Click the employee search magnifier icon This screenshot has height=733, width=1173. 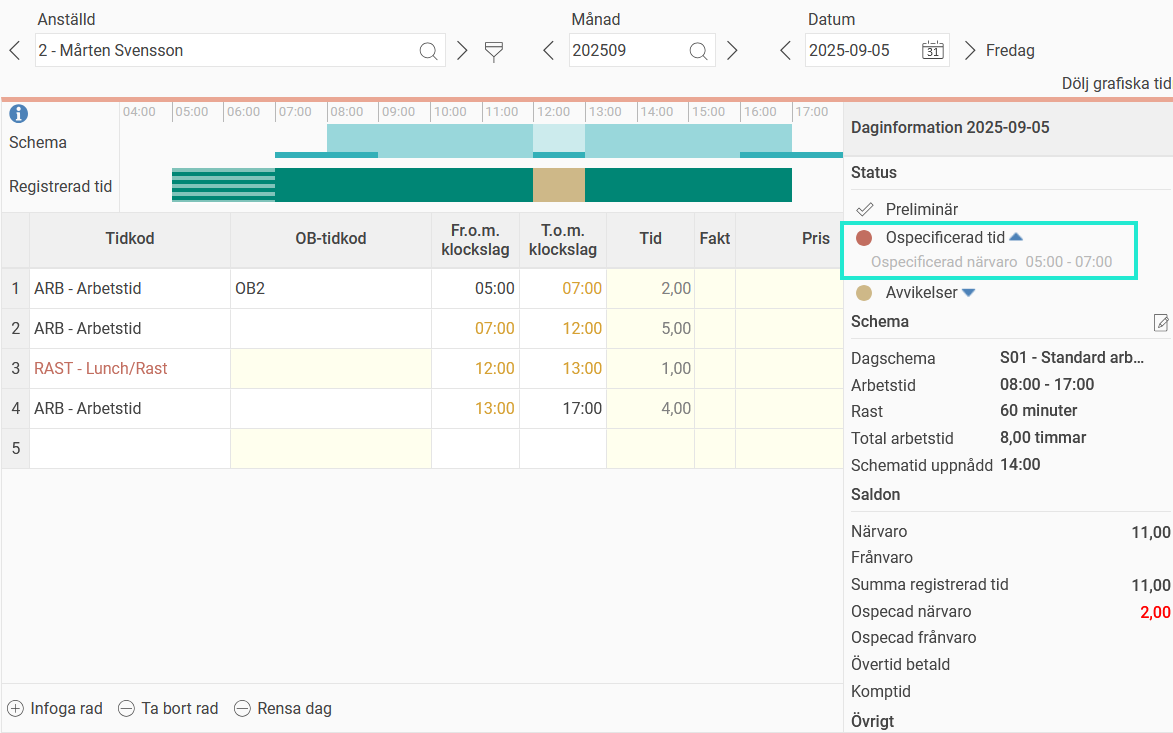point(428,51)
